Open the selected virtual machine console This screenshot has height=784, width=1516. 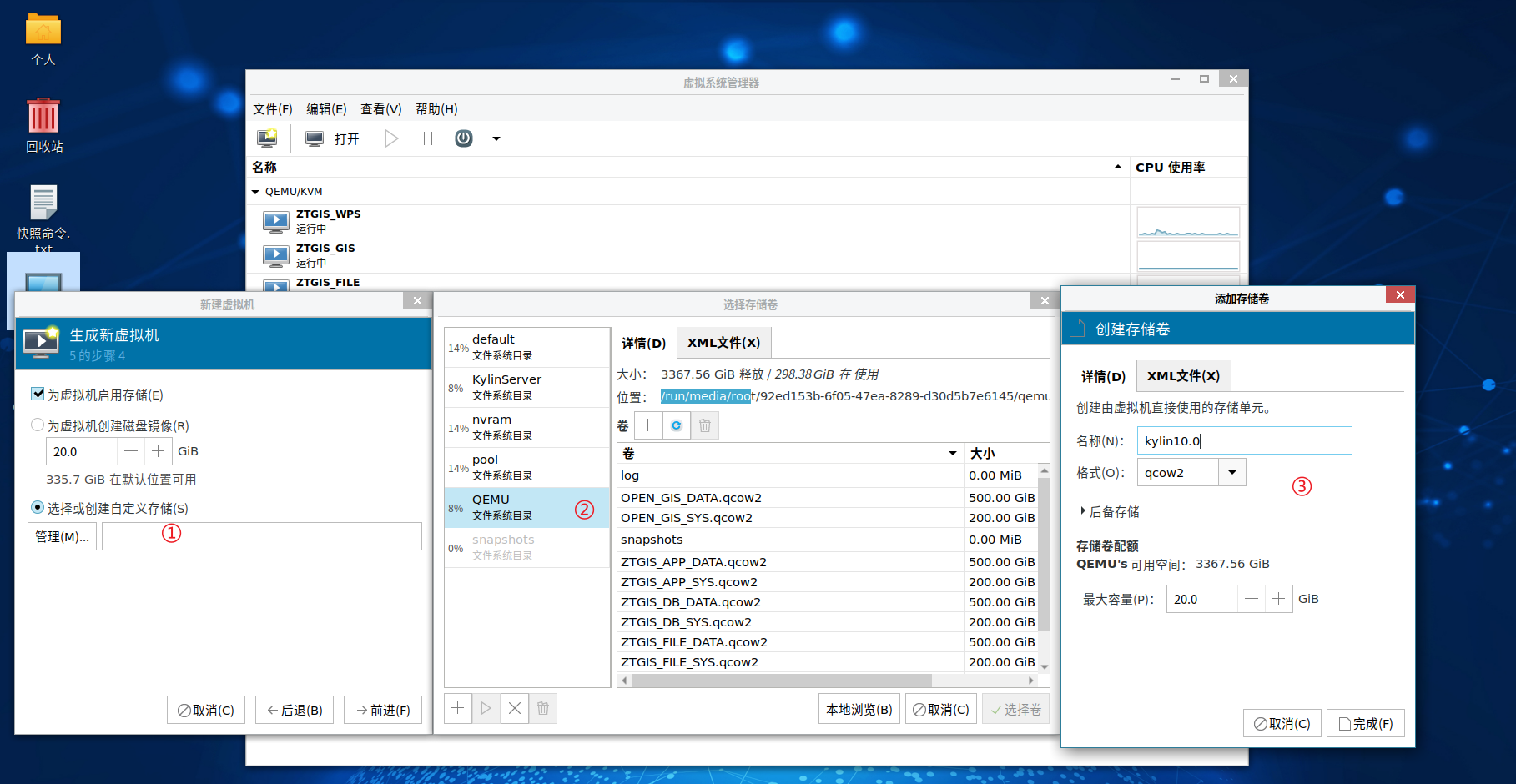[x=332, y=138]
